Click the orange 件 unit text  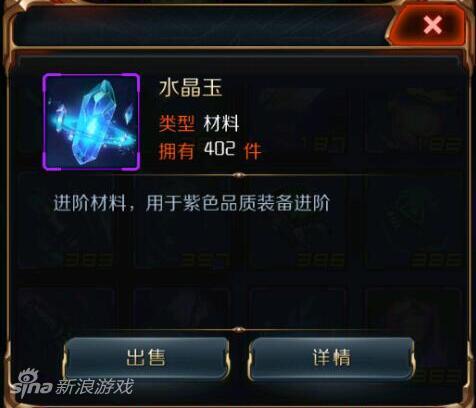coord(253,151)
